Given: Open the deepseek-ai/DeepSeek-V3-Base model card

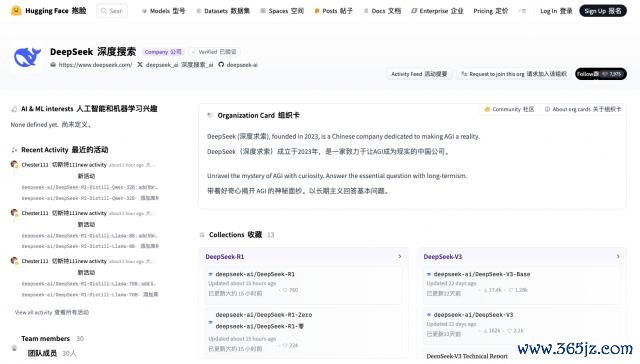Looking at the screenshot, I should point(522,284).
